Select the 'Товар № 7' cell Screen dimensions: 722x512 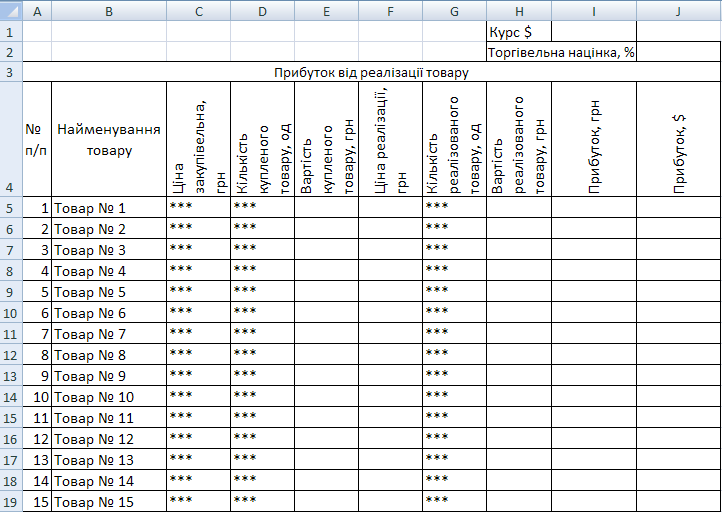click(109, 334)
